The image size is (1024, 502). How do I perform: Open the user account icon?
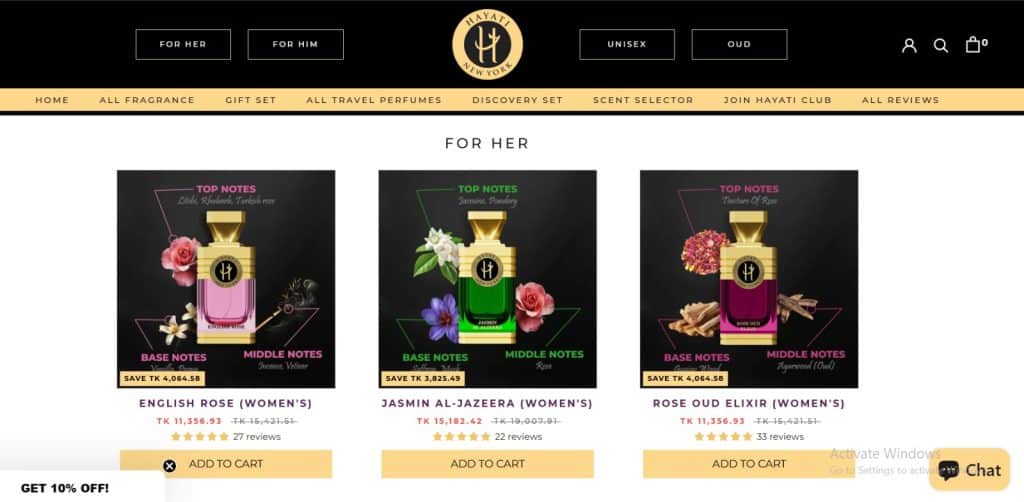909,45
